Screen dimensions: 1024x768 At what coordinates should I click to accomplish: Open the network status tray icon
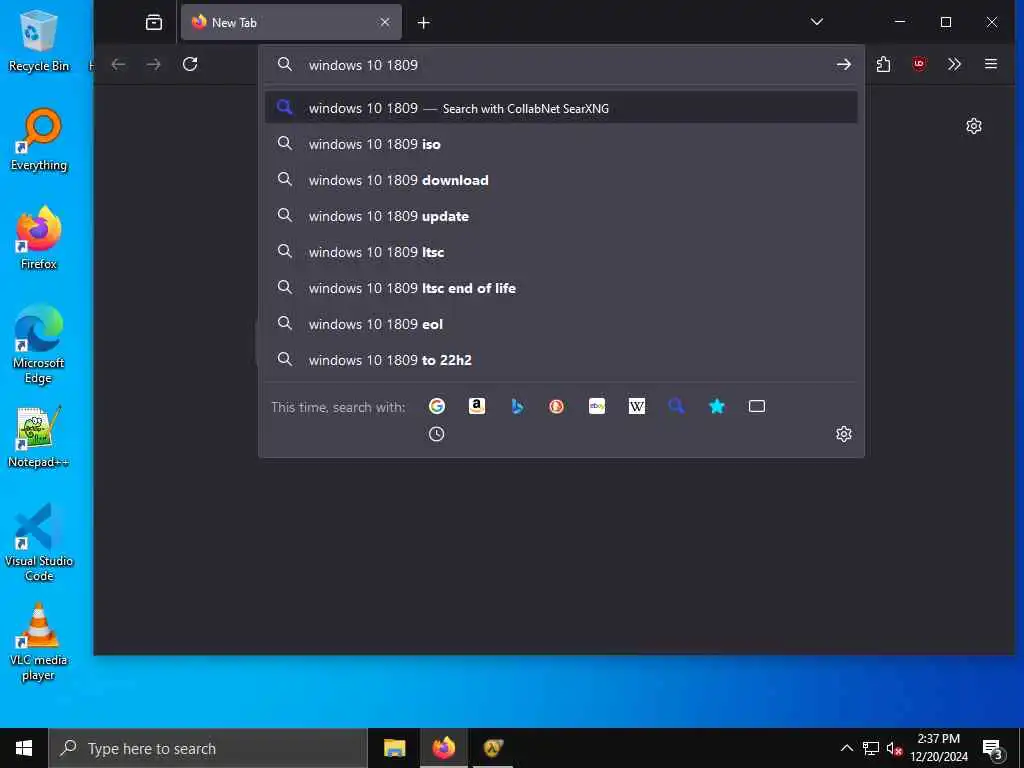click(871, 748)
